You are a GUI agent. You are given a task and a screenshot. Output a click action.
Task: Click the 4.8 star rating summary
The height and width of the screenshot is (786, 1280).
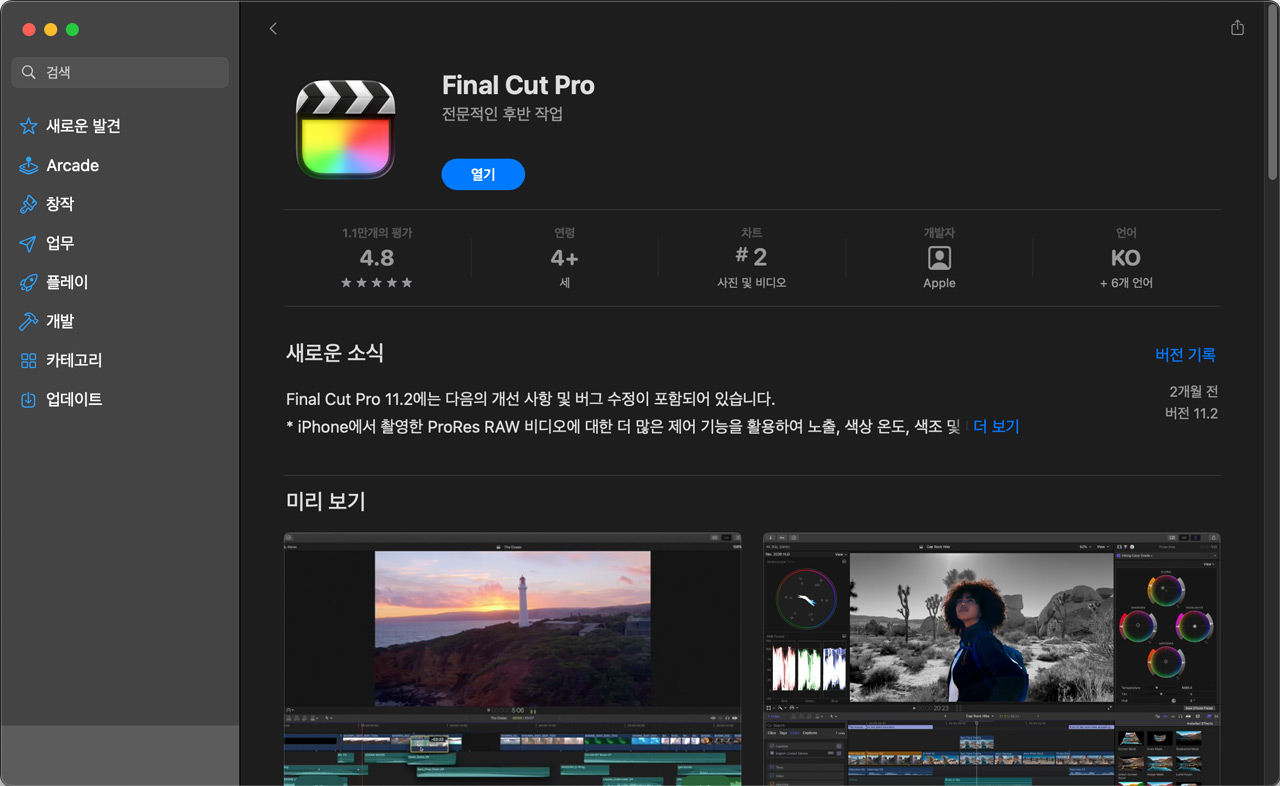point(377,258)
